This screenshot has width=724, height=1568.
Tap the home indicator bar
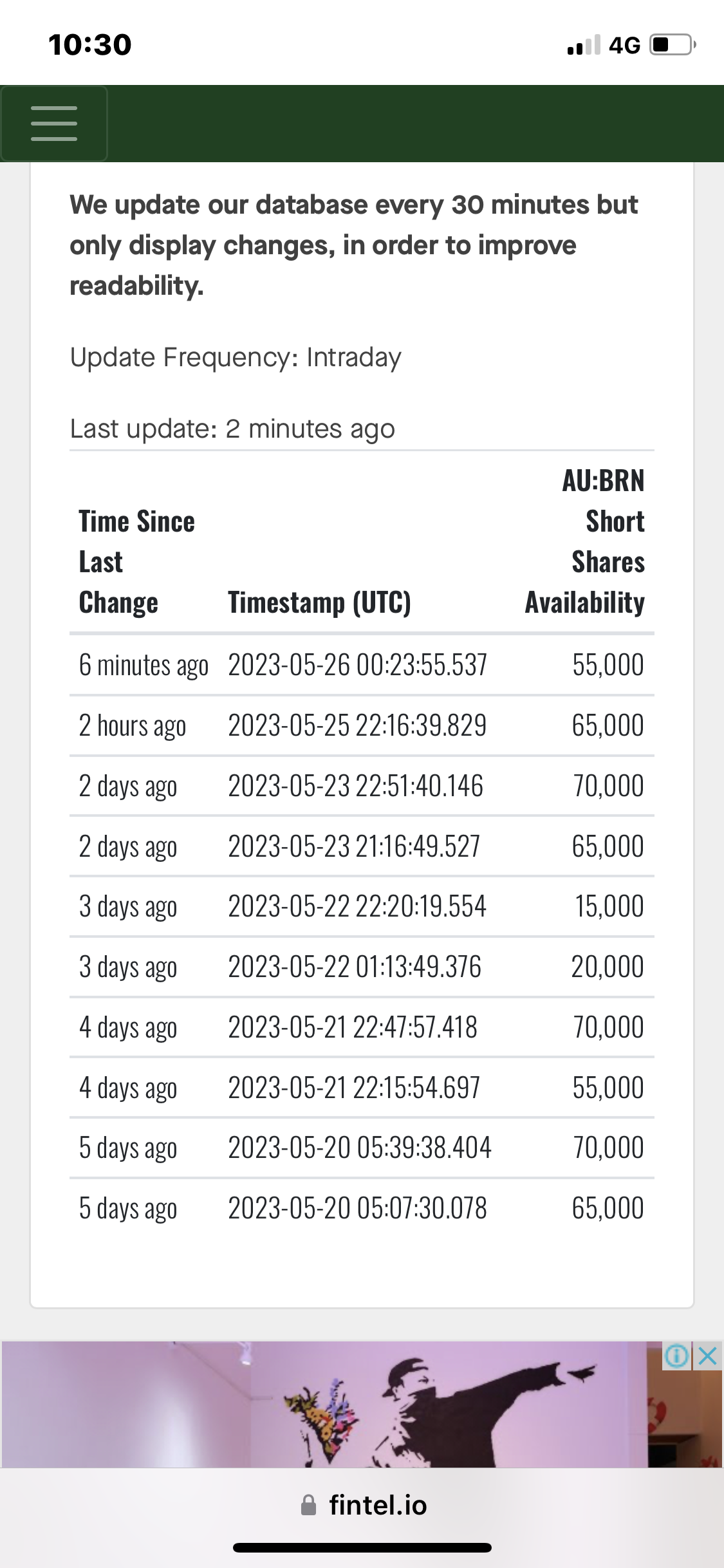tap(362, 1548)
